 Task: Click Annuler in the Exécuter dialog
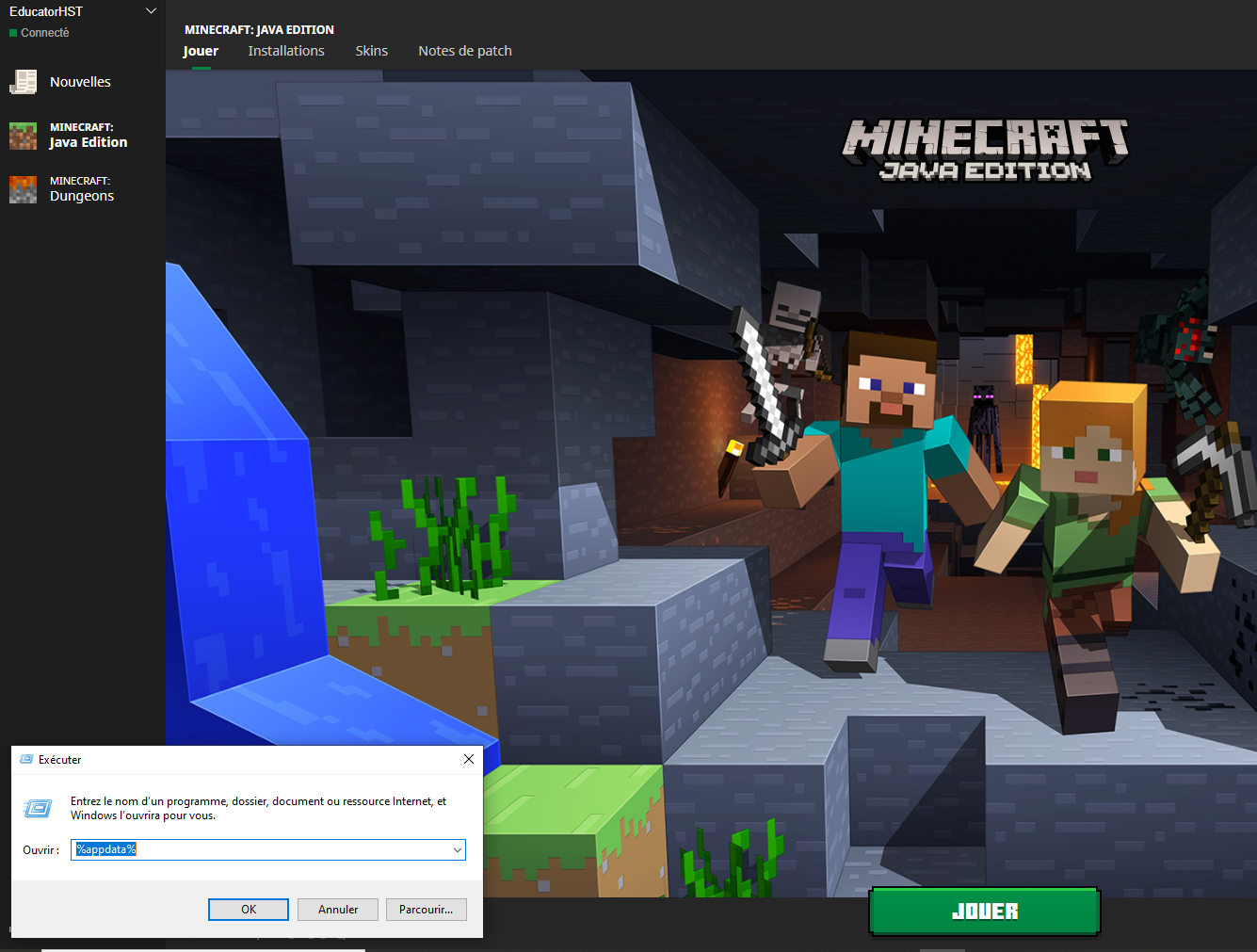(x=338, y=910)
